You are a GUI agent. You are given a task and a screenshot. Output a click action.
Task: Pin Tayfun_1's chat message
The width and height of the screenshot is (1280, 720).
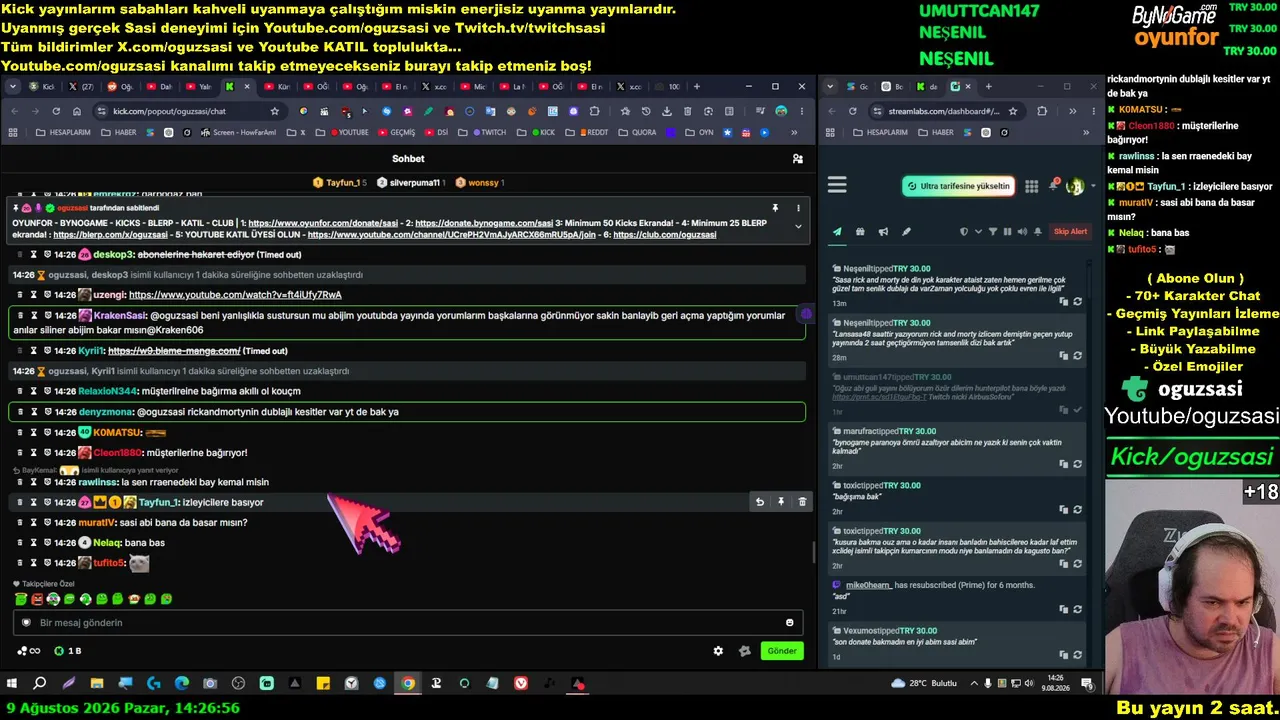coord(781,502)
